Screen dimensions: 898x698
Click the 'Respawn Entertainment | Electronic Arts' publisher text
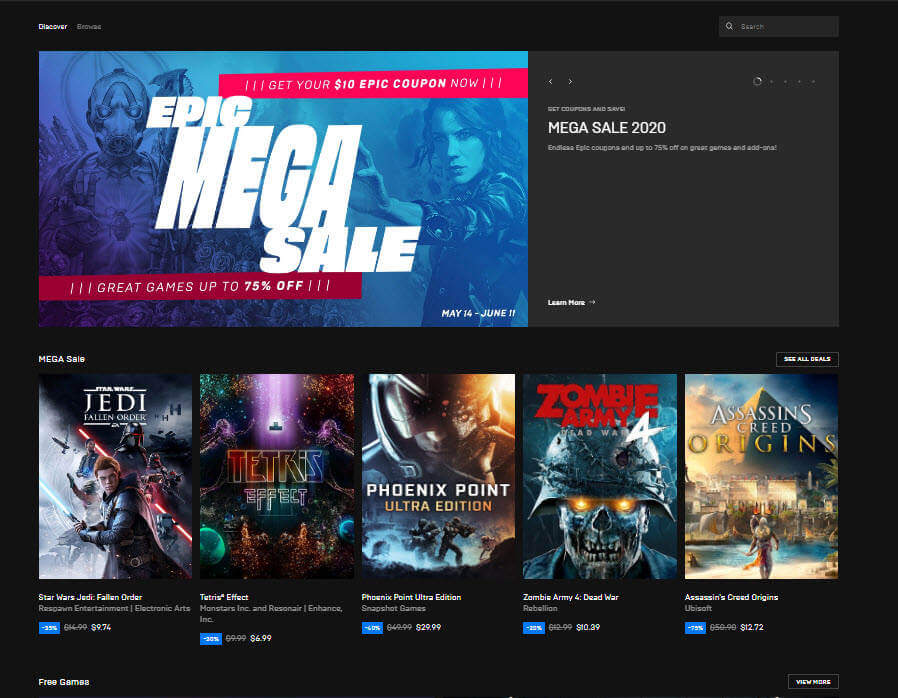(114, 608)
